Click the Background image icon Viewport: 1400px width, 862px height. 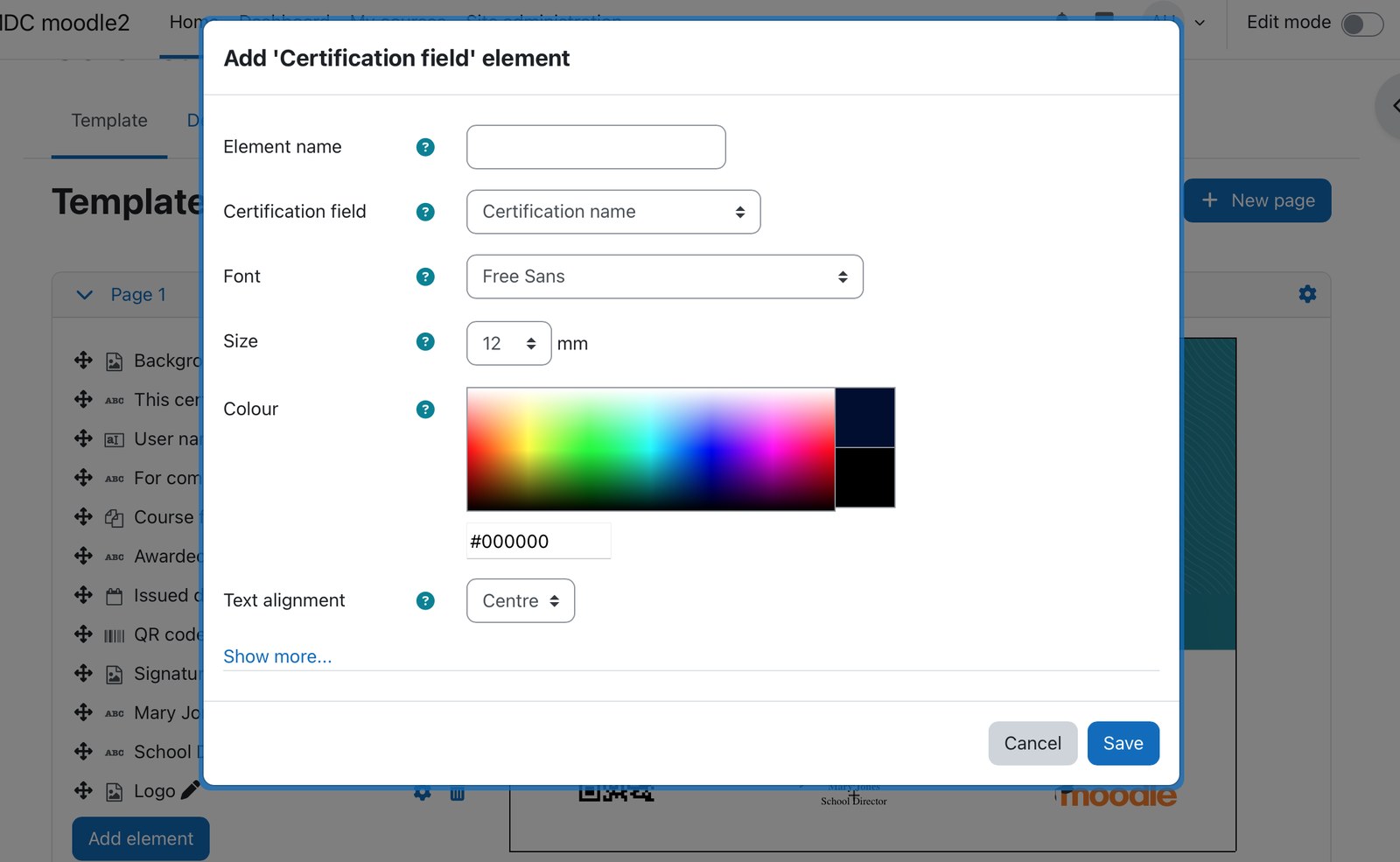click(x=115, y=361)
